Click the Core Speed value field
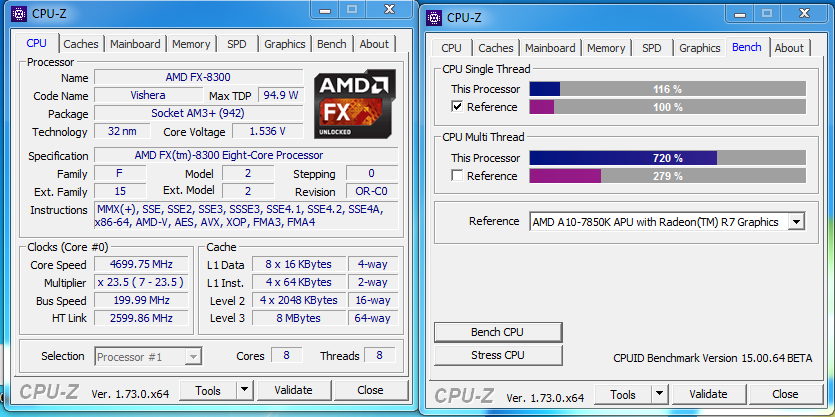The width and height of the screenshot is (835, 417). pyautogui.click(x=141, y=265)
